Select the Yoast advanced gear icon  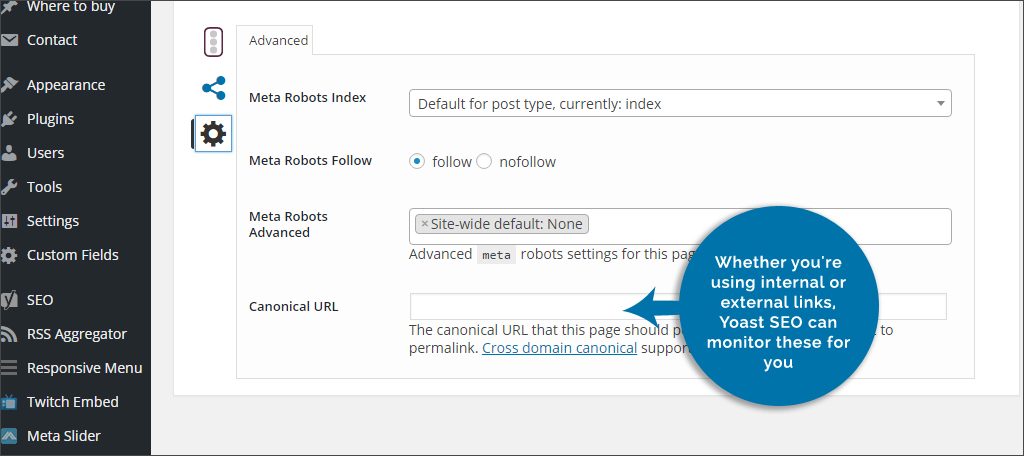pyautogui.click(x=213, y=133)
